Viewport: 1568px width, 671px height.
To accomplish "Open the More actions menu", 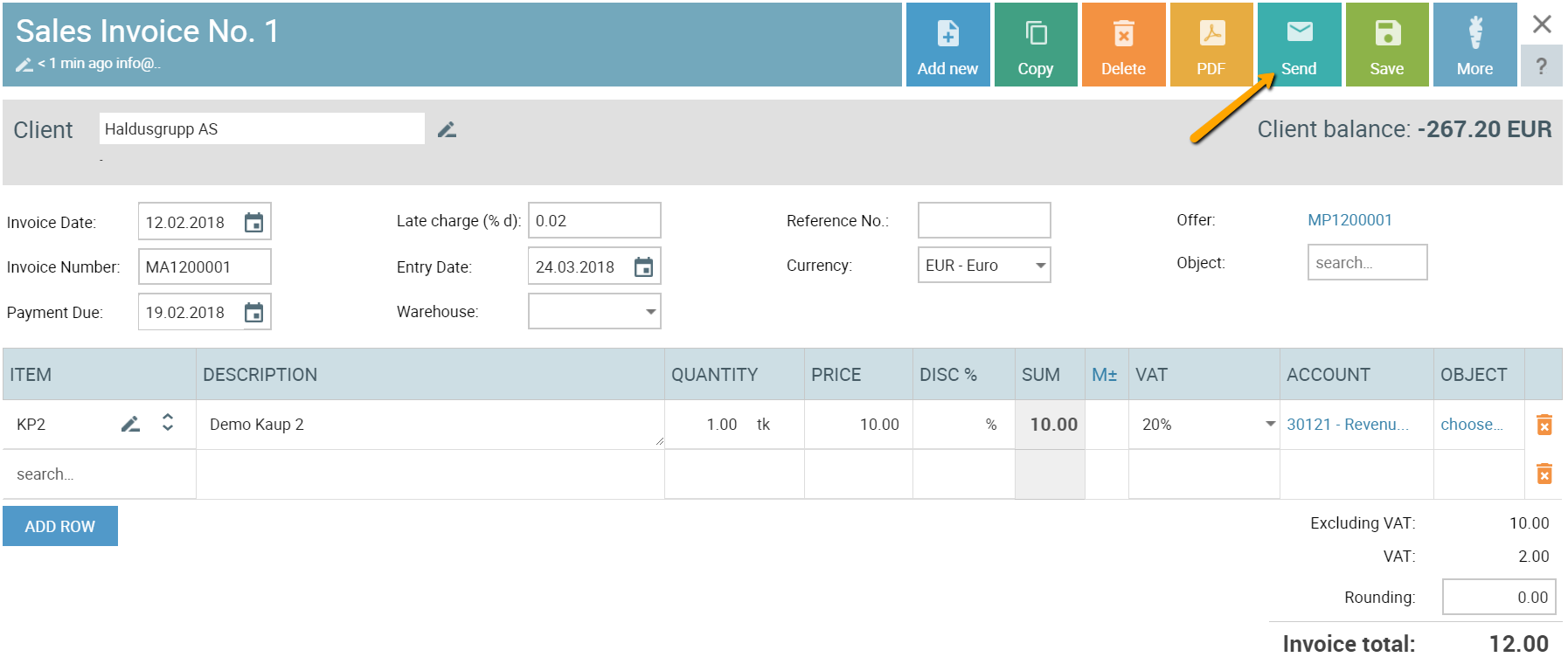I will click(x=1474, y=45).
